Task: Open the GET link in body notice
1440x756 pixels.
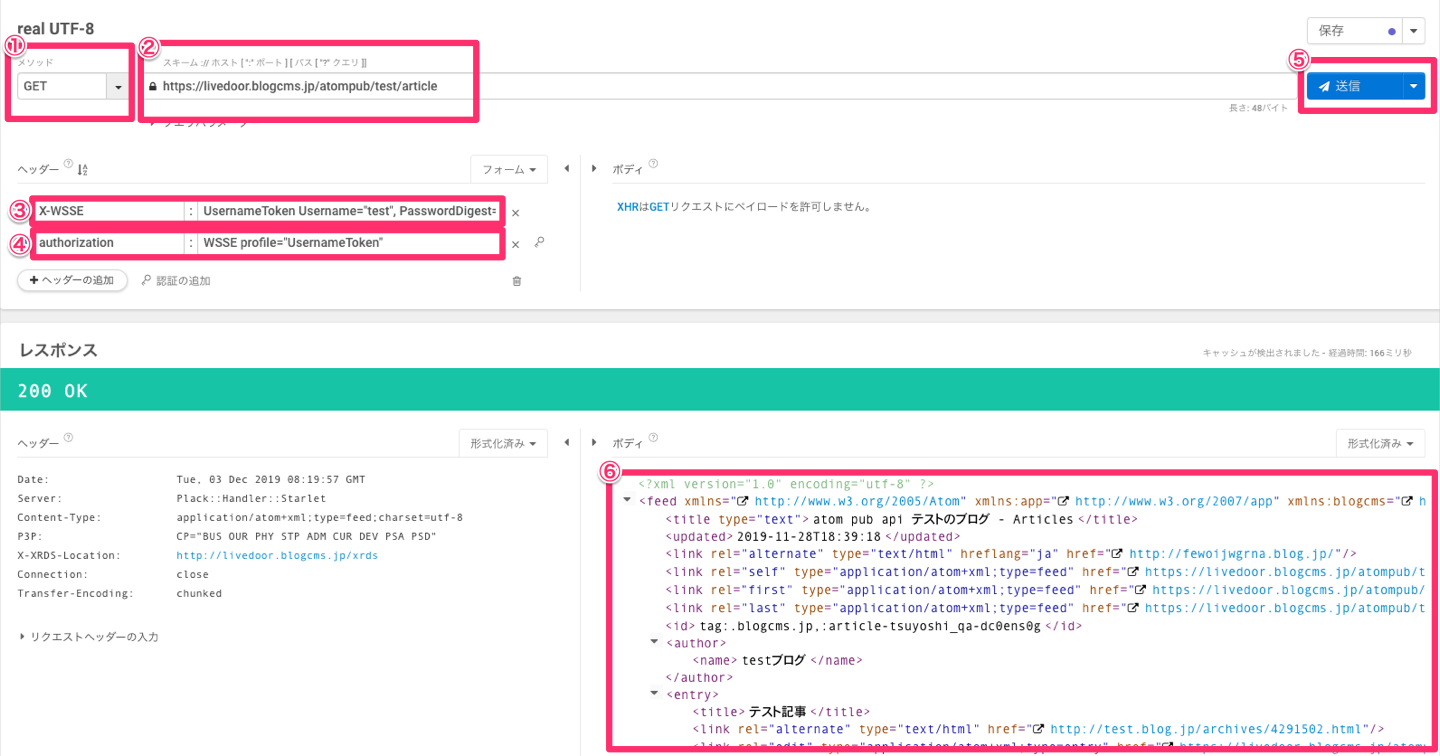Action: tap(659, 208)
